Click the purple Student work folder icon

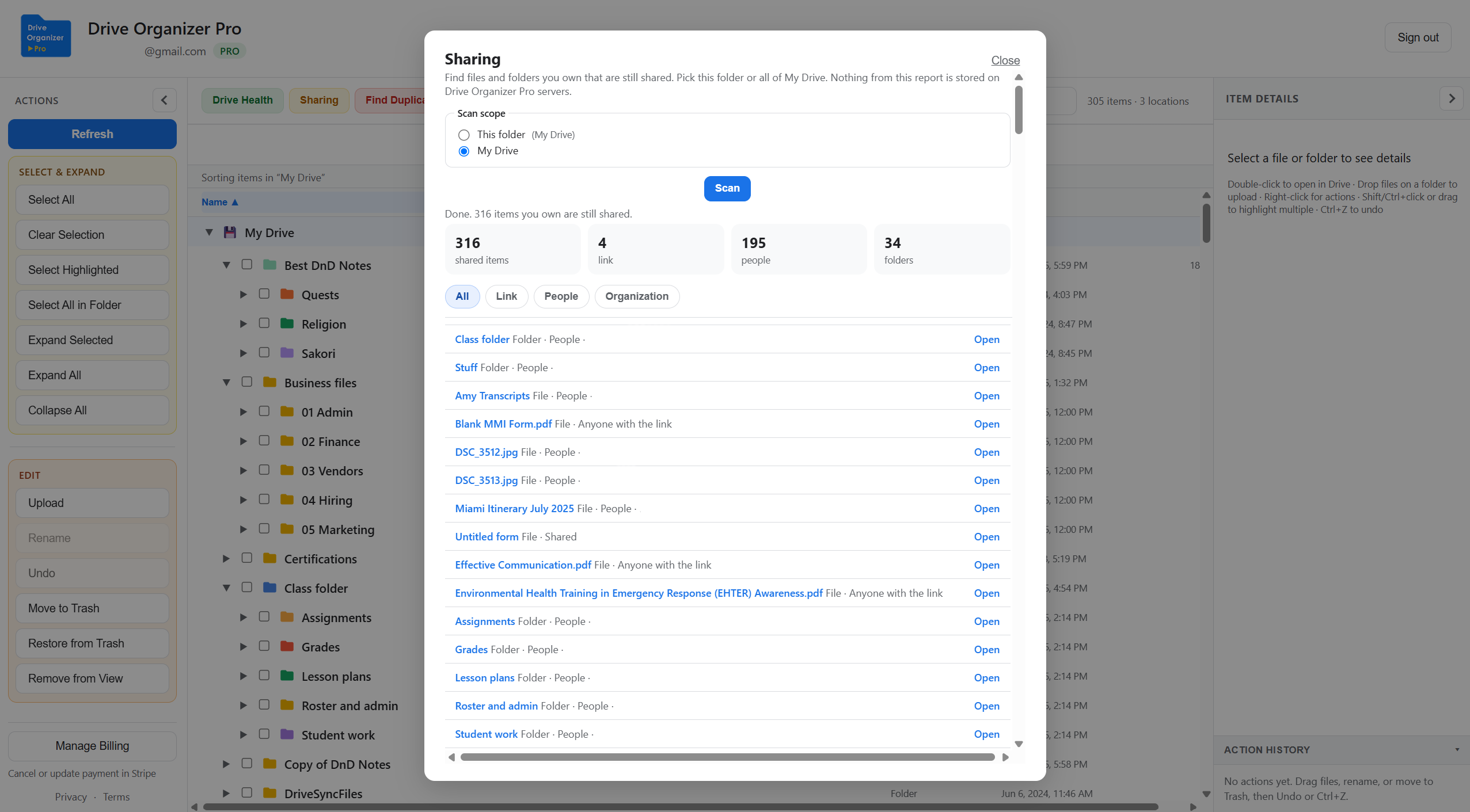pyautogui.click(x=287, y=734)
